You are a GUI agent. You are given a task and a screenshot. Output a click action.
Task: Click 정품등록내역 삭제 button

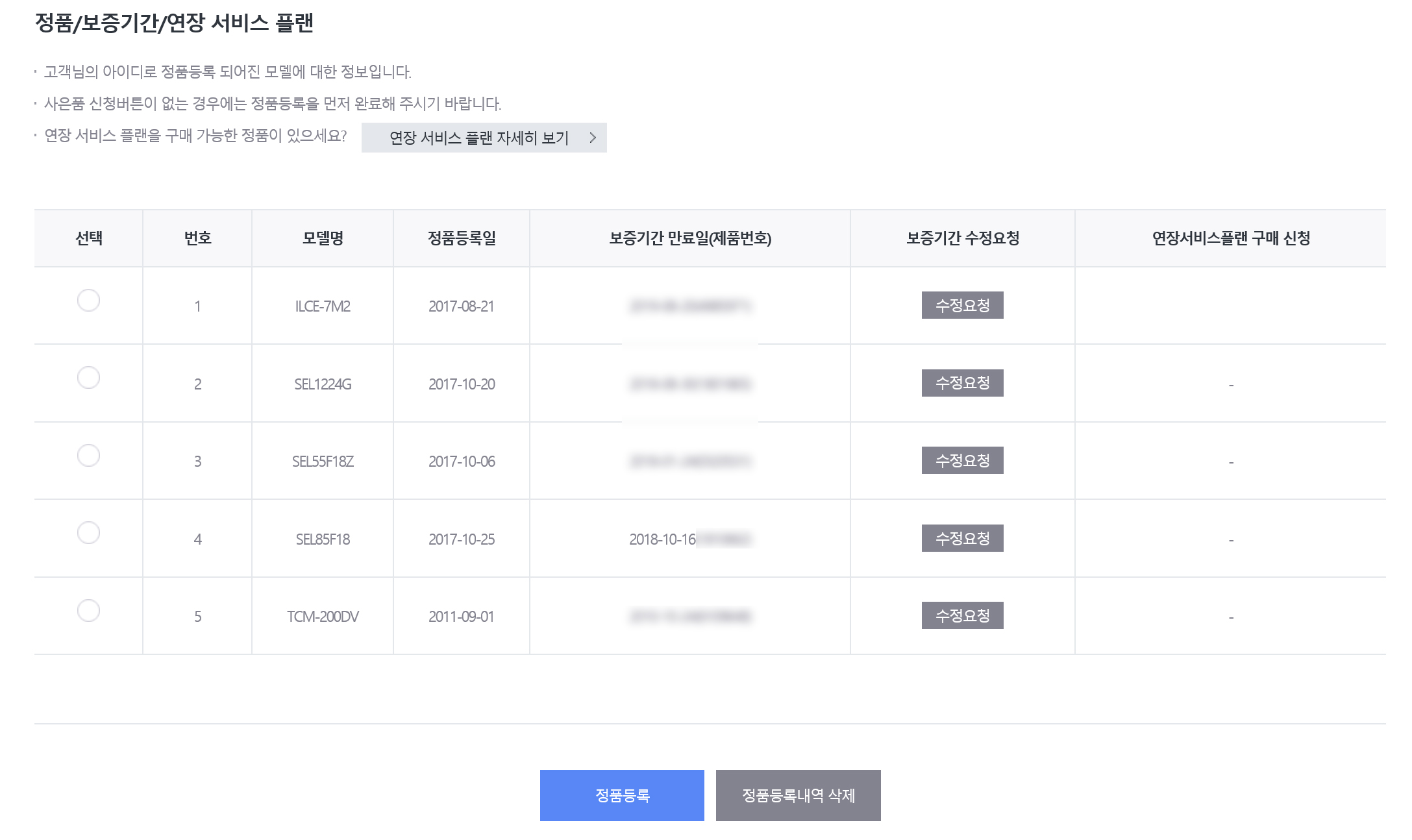point(797,795)
